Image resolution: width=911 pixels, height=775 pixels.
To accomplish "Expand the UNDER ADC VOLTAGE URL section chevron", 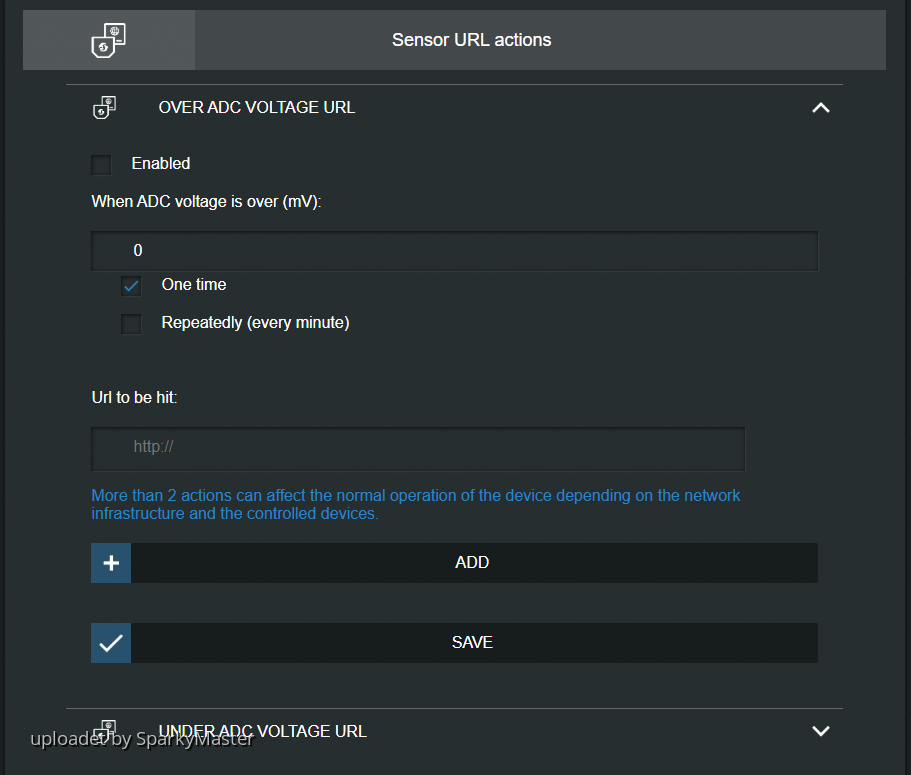I will click(820, 731).
